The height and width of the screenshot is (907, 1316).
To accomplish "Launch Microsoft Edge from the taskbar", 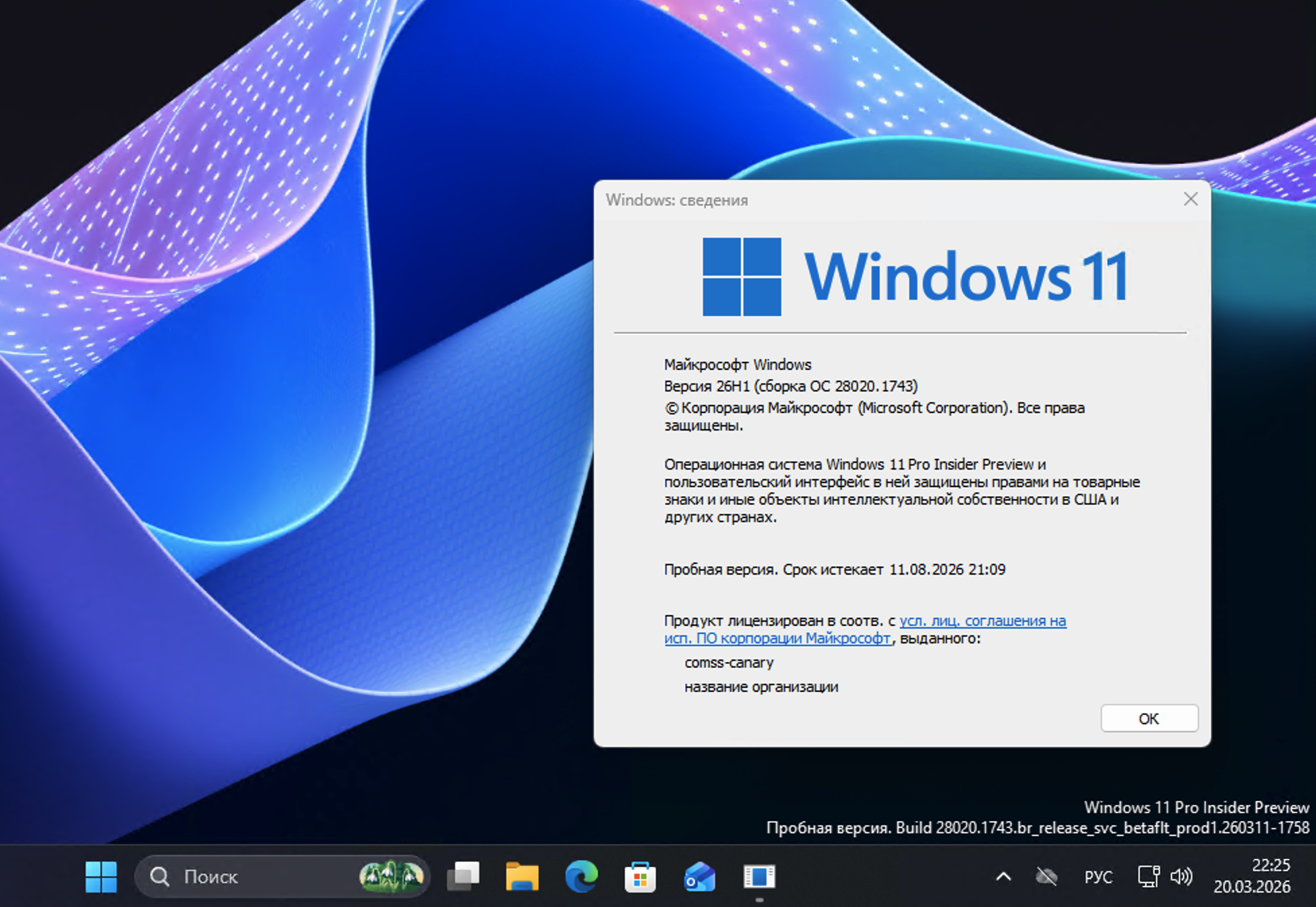I will point(581,877).
